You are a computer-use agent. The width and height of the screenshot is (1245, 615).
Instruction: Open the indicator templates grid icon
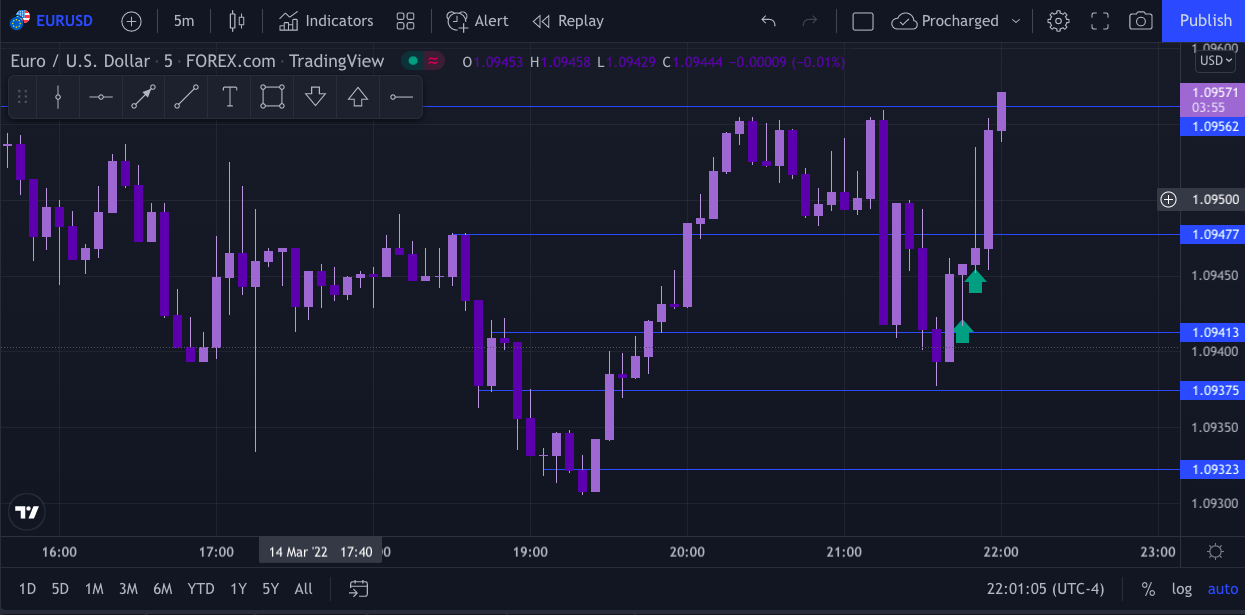click(405, 21)
